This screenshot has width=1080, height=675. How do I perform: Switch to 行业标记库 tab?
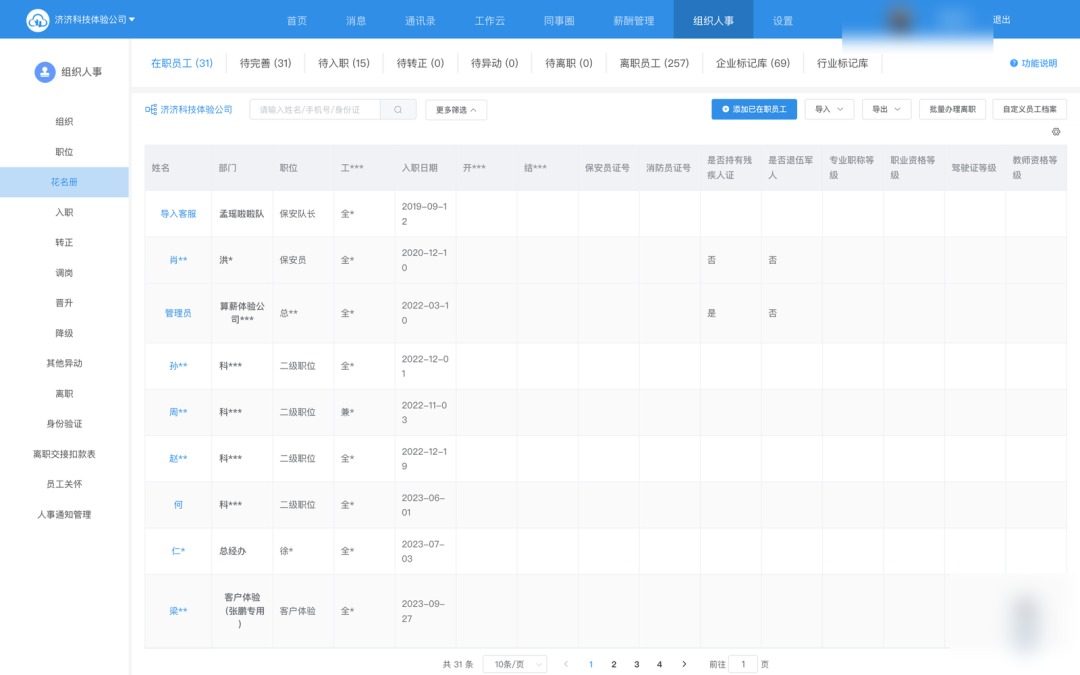click(842, 63)
